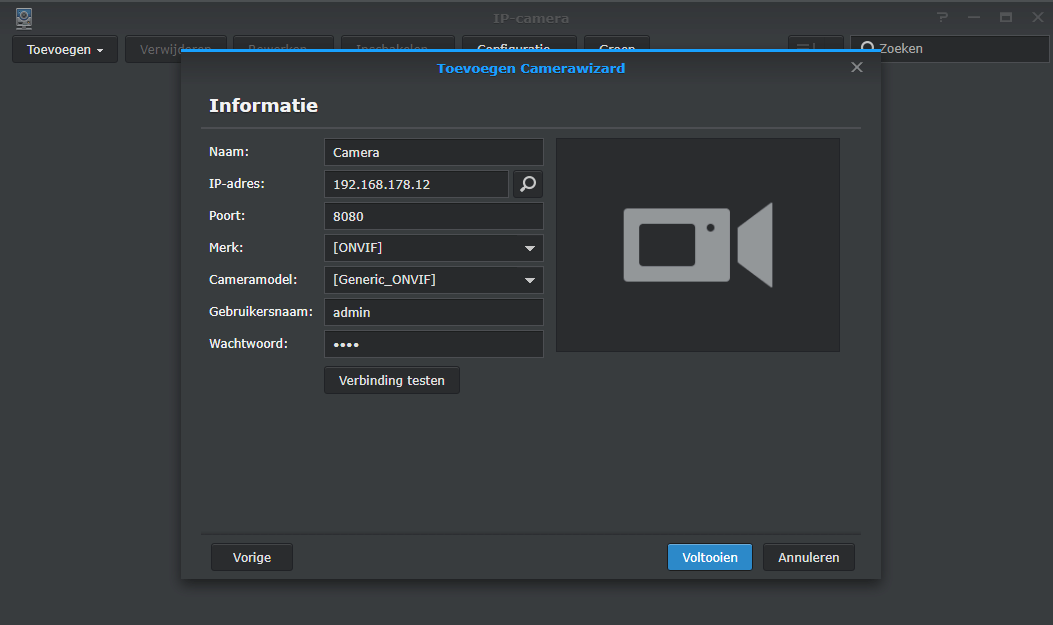Click Voltooien to finish the wizard

click(x=709, y=557)
